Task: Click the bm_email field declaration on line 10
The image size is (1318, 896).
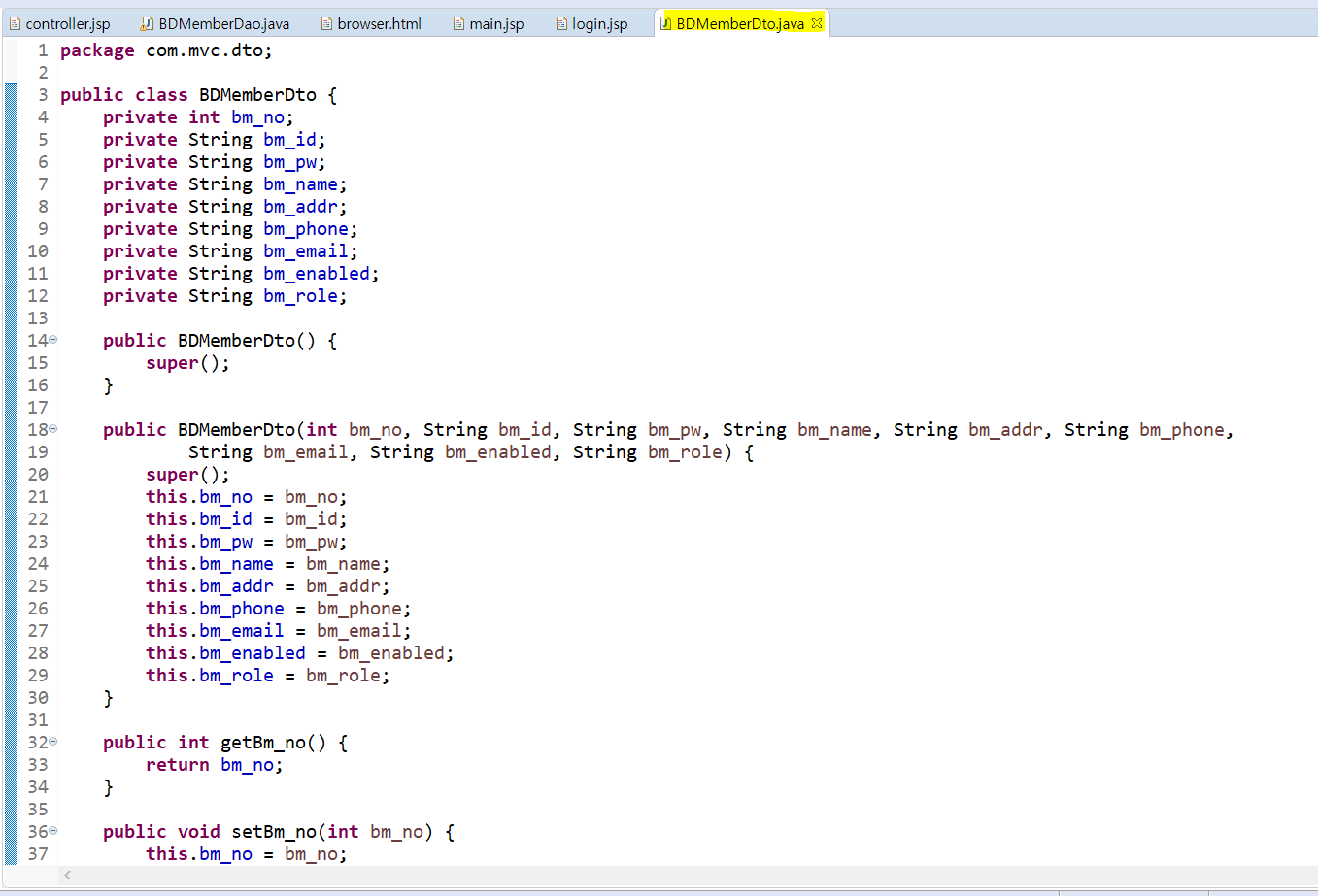Action: click(230, 251)
